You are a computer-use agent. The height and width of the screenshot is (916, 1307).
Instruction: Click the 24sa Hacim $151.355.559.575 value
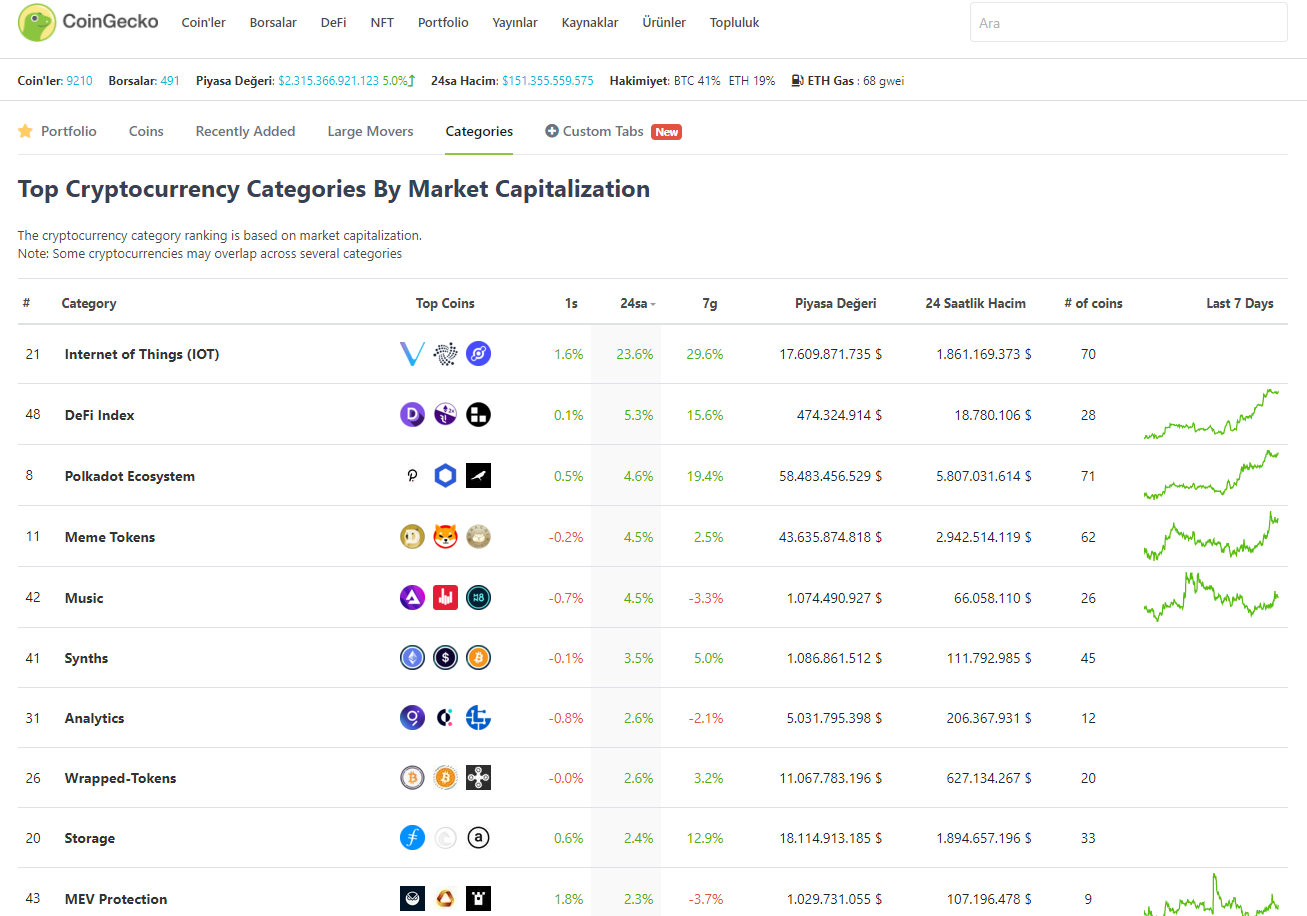point(548,81)
